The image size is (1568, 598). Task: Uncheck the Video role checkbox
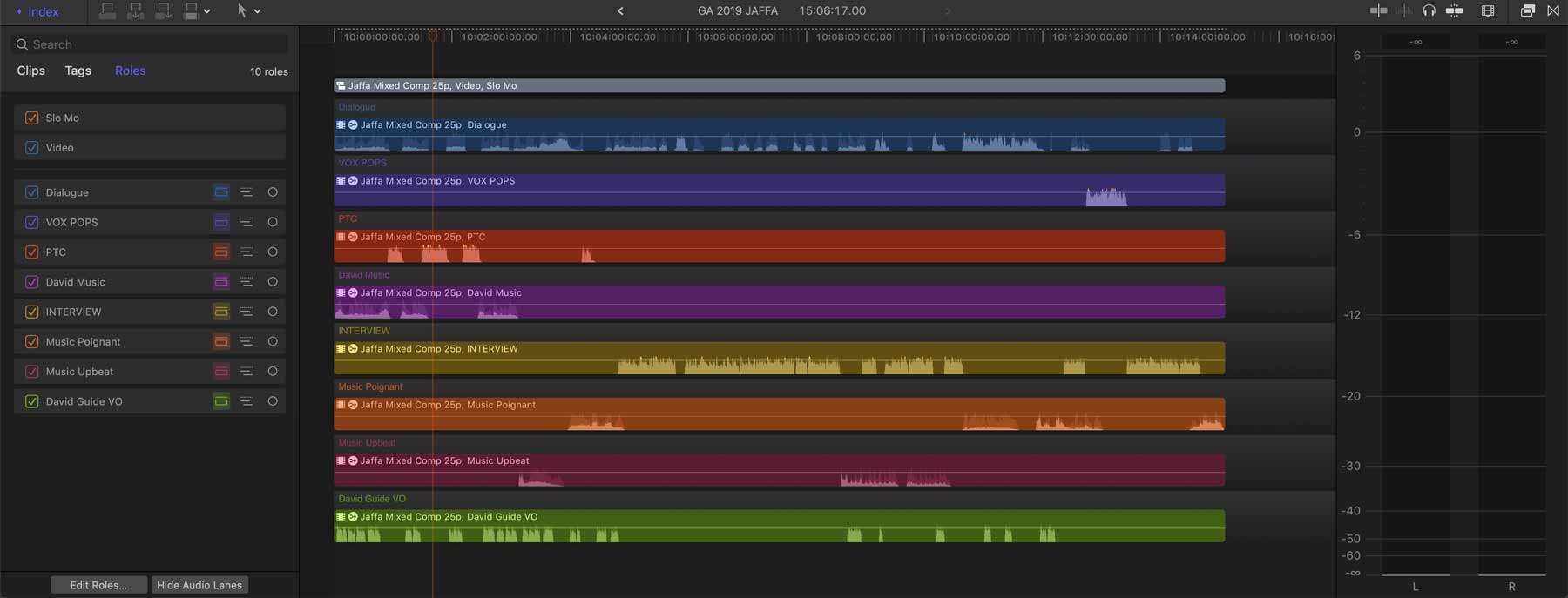point(32,148)
